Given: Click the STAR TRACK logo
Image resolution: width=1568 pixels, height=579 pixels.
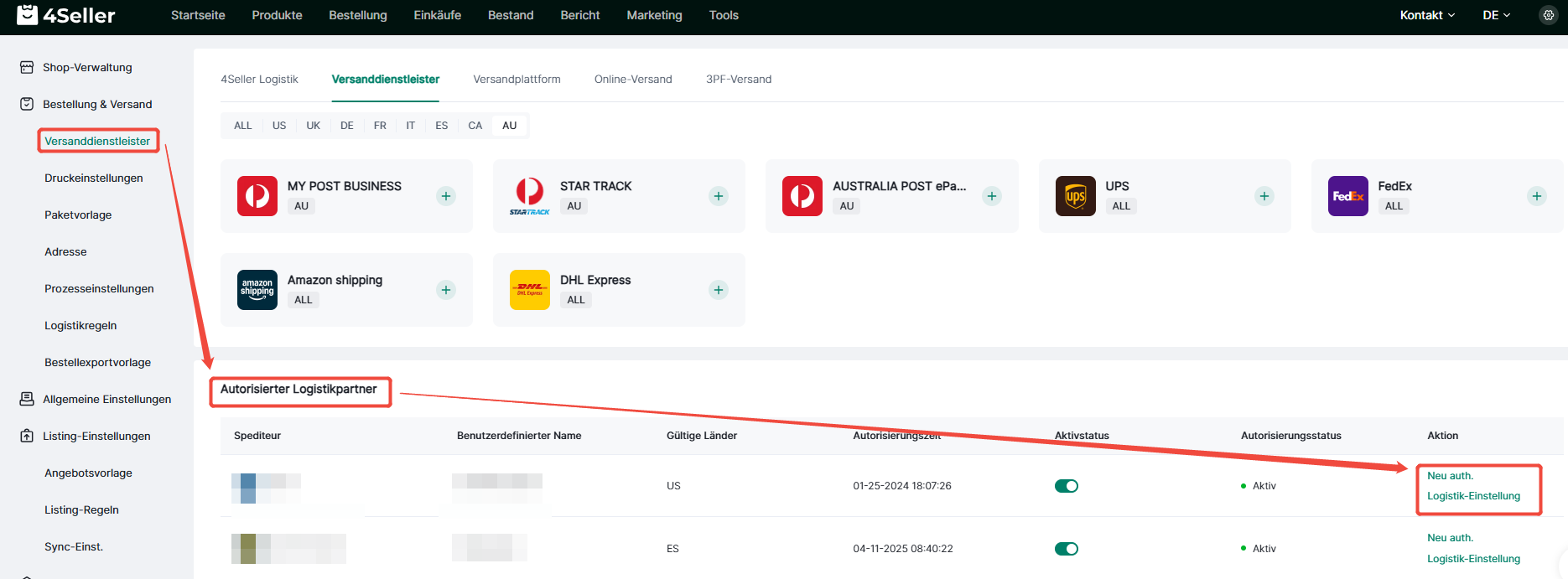Looking at the screenshot, I should coord(530,196).
